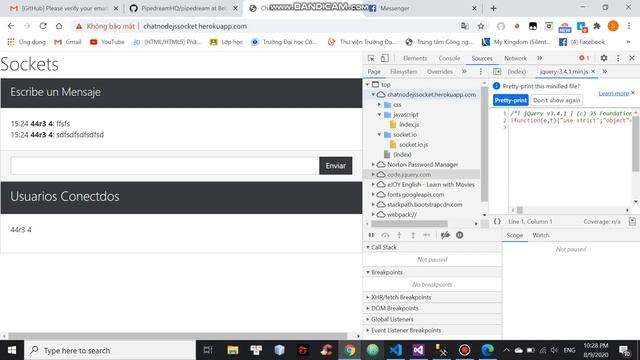Click Don't show again button

pyautogui.click(x=556, y=100)
